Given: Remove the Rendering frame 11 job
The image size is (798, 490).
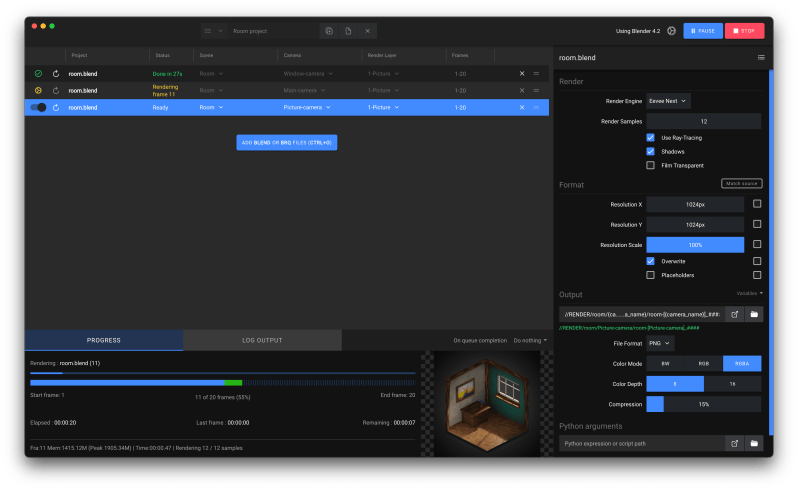Looking at the screenshot, I should (522, 91).
